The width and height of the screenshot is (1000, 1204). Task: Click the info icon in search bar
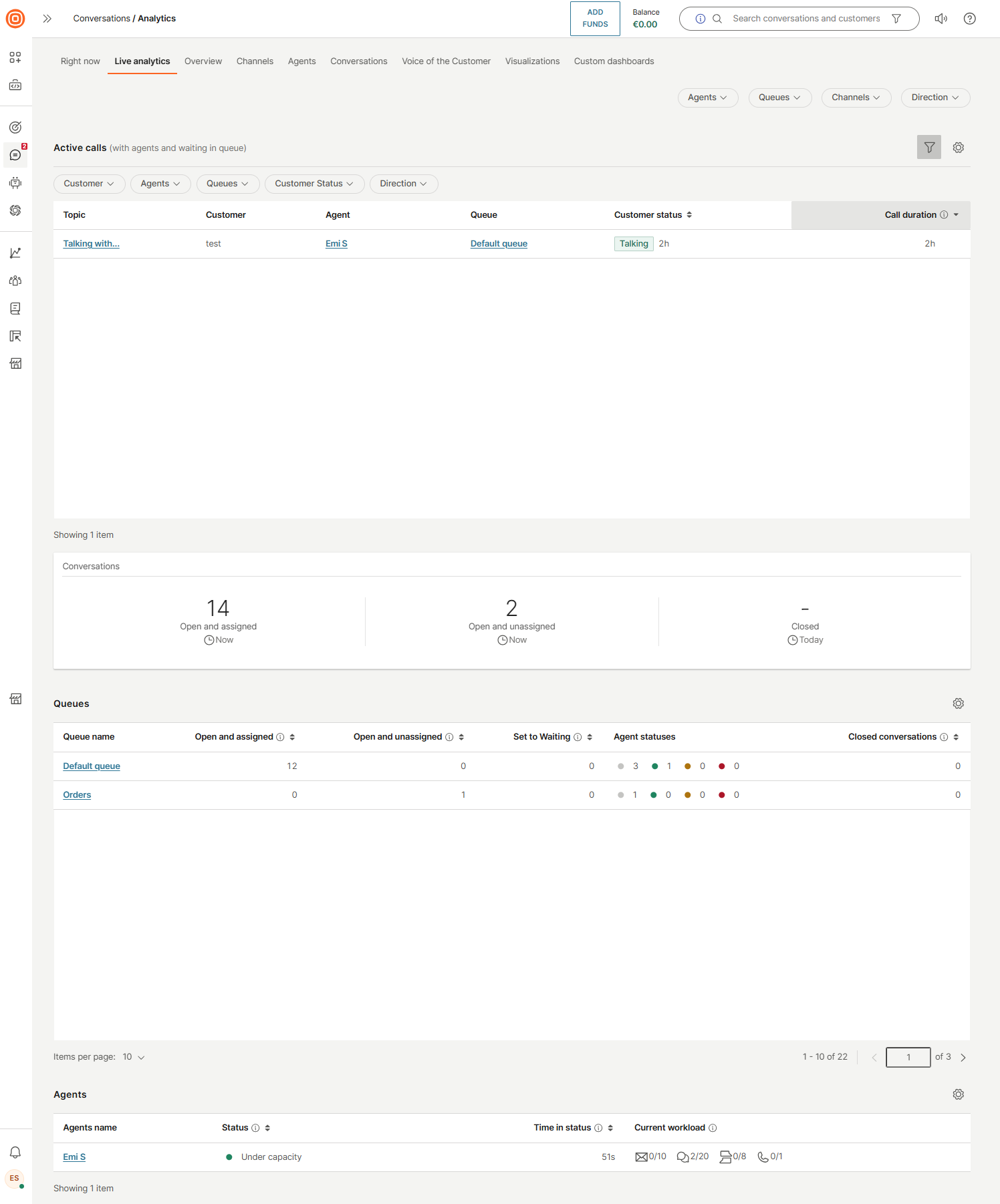click(701, 19)
